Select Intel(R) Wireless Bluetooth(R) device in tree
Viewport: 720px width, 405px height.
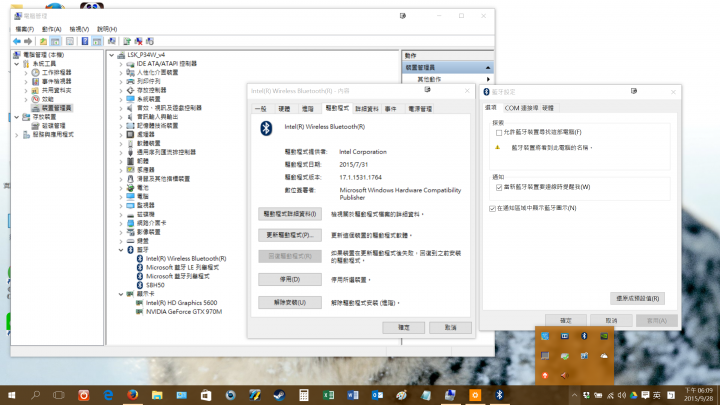(x=186, y=259)
